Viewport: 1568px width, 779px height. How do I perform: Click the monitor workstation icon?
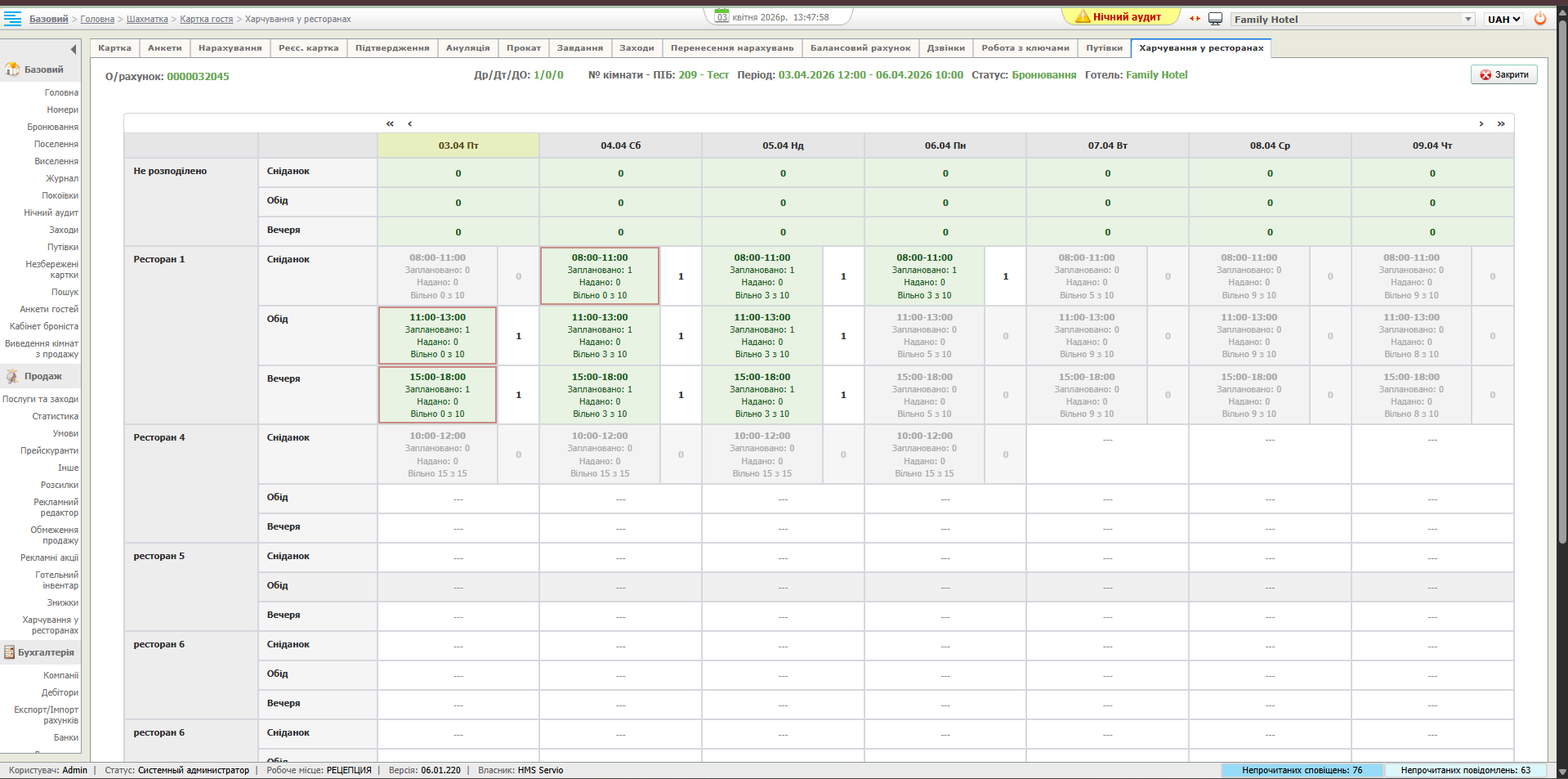(1215, 19)
